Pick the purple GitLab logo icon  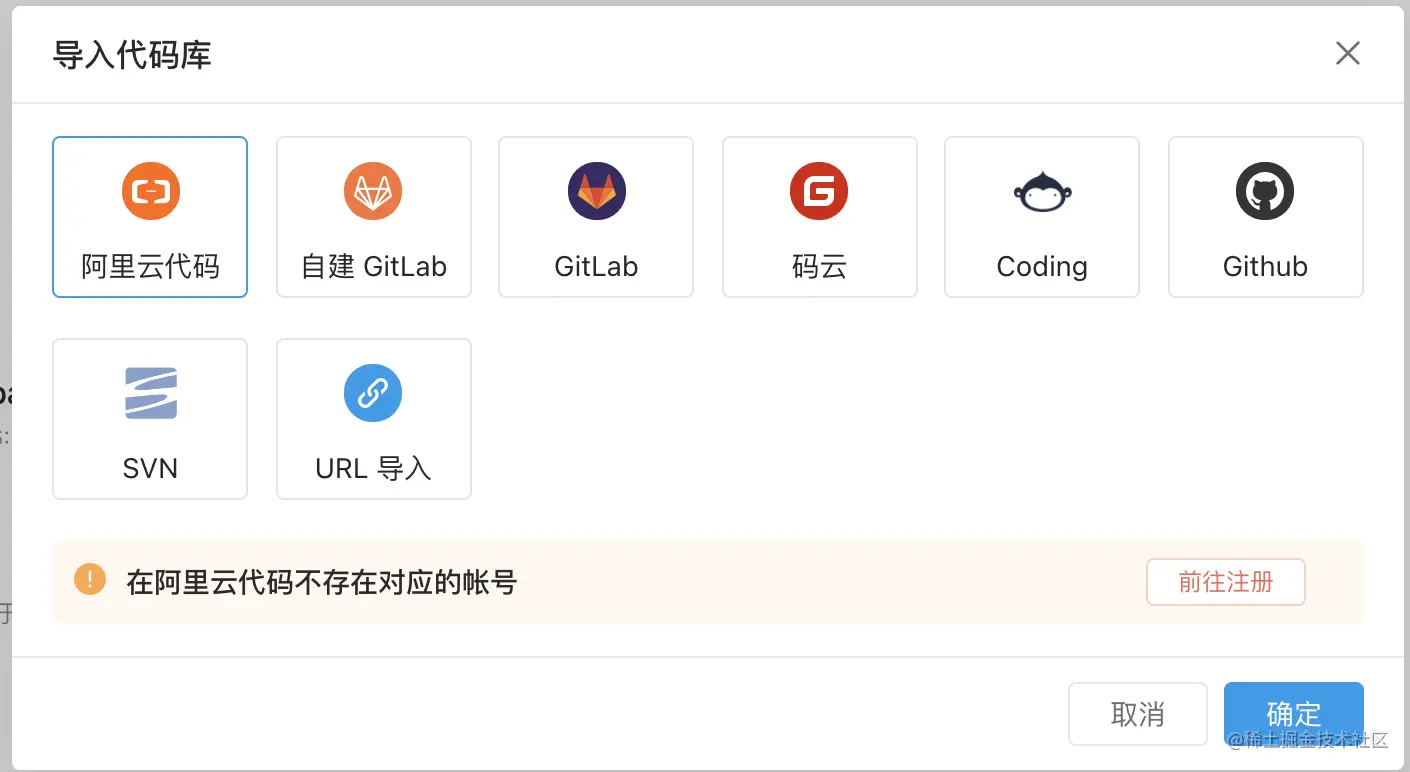click(x=596, y=191)
